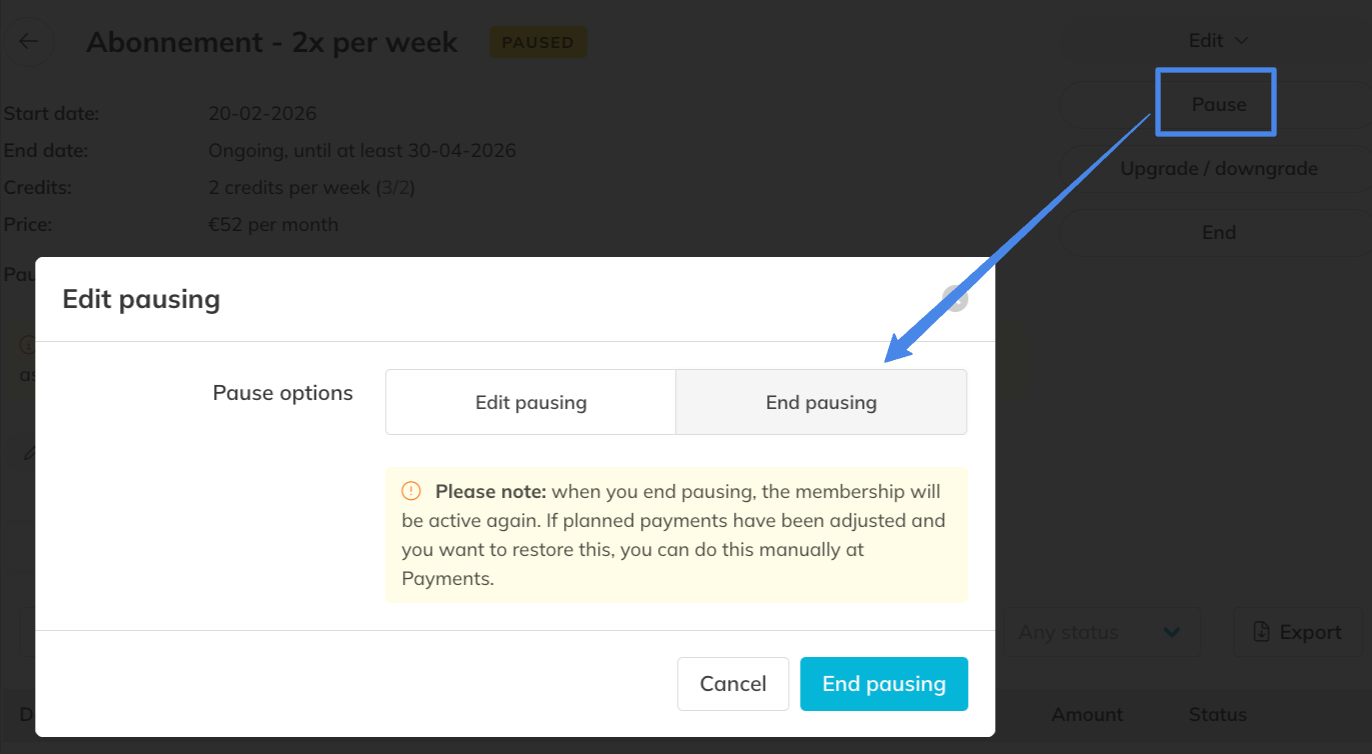Confirm with the blue End pausing button

coord(884,684)
